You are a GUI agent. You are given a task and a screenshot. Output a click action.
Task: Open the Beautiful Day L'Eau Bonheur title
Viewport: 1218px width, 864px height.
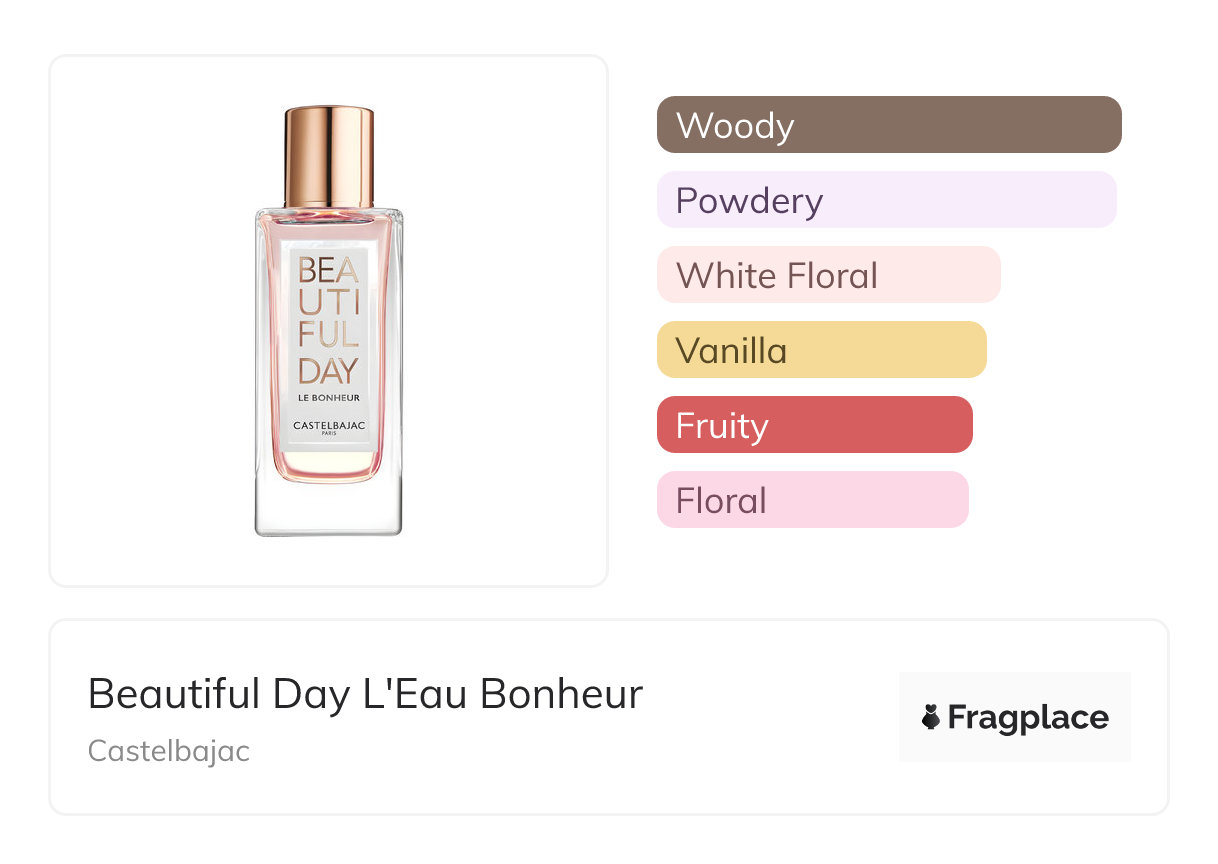(365, 694)
